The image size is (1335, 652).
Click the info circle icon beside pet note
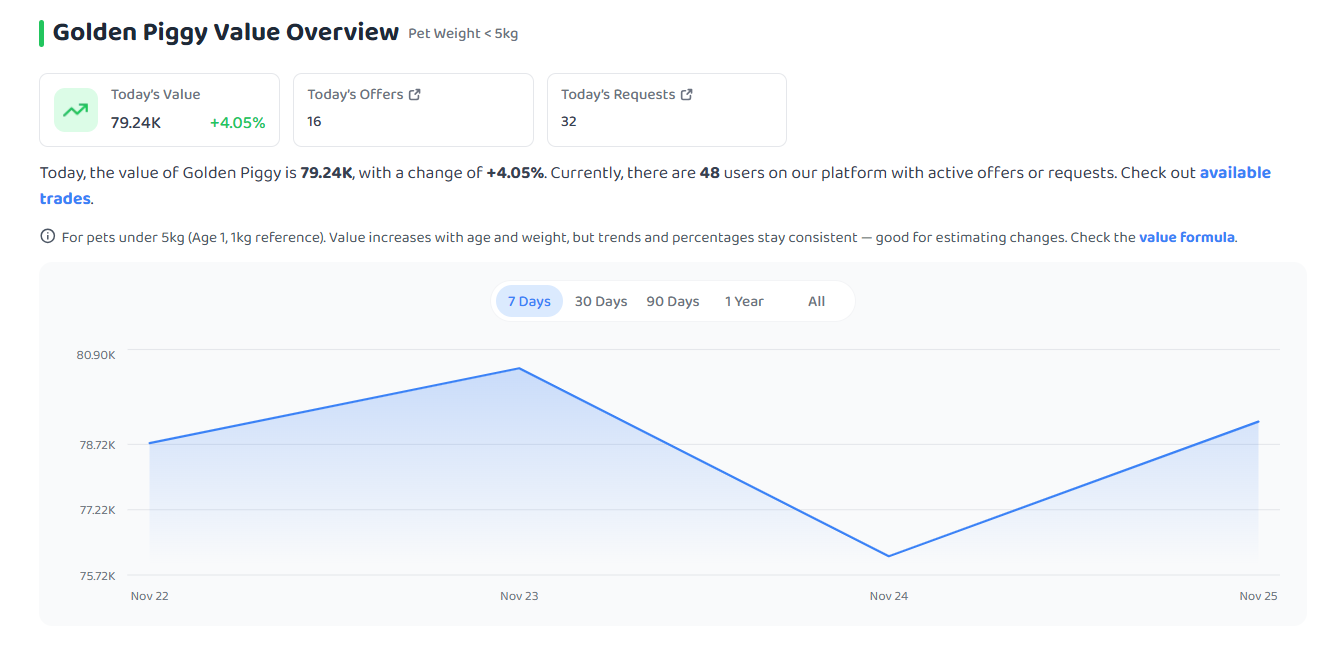point(47,237)
